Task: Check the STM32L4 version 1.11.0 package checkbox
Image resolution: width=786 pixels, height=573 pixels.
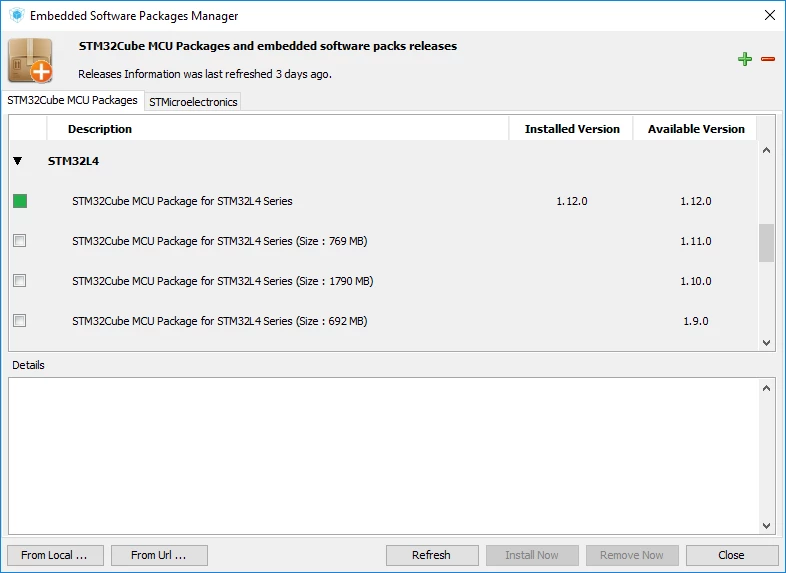Action: pyautogui.click(x=20, y=241)
